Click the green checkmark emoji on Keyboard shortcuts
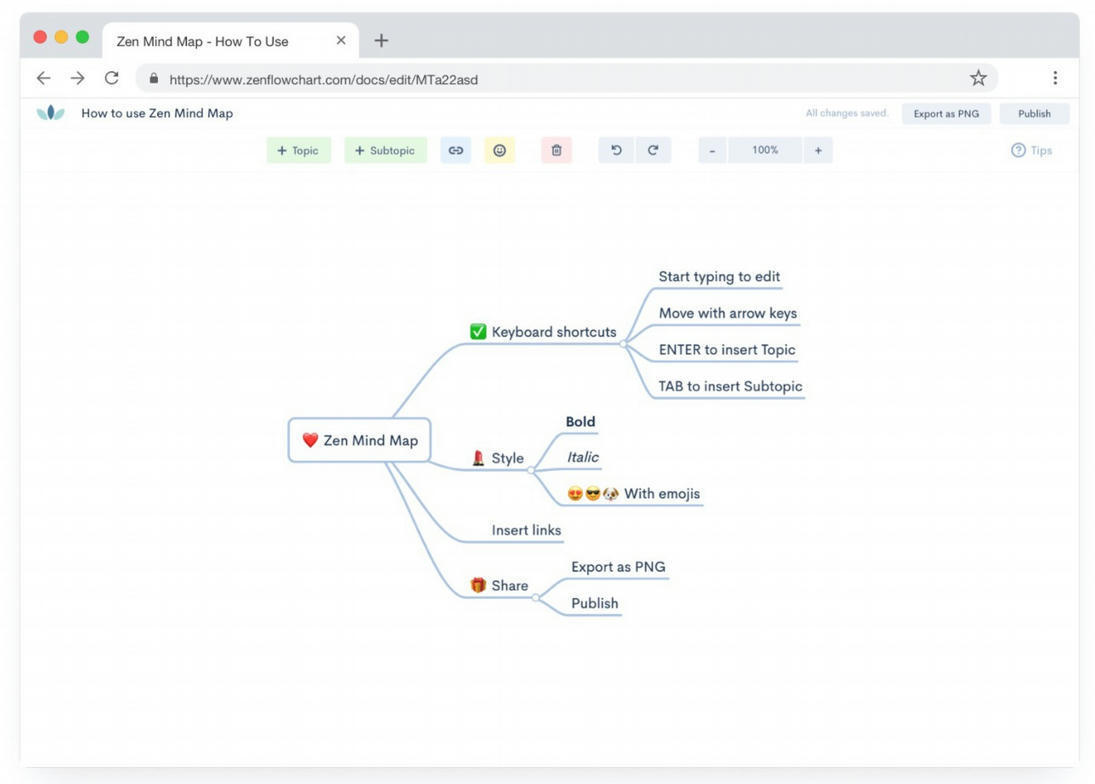The image size is (1095, 784). pos(478,331)
